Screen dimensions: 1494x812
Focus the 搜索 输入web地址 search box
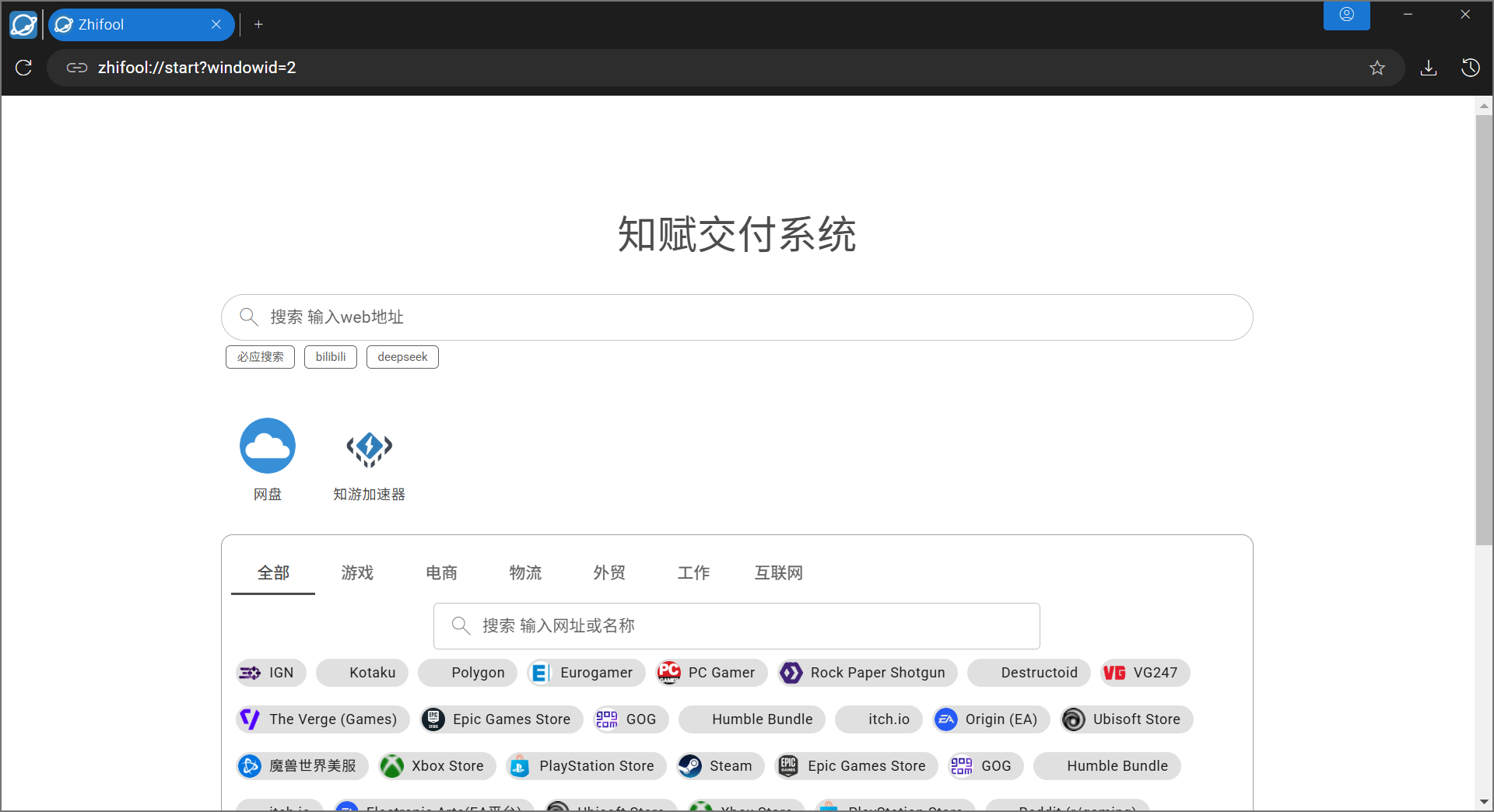pyautogui.click(x=737, y=317)
